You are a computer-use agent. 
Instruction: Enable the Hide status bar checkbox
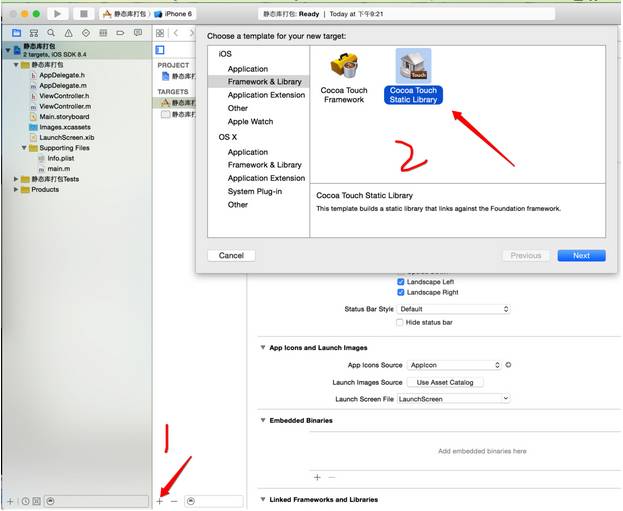(x=400, y=322)
